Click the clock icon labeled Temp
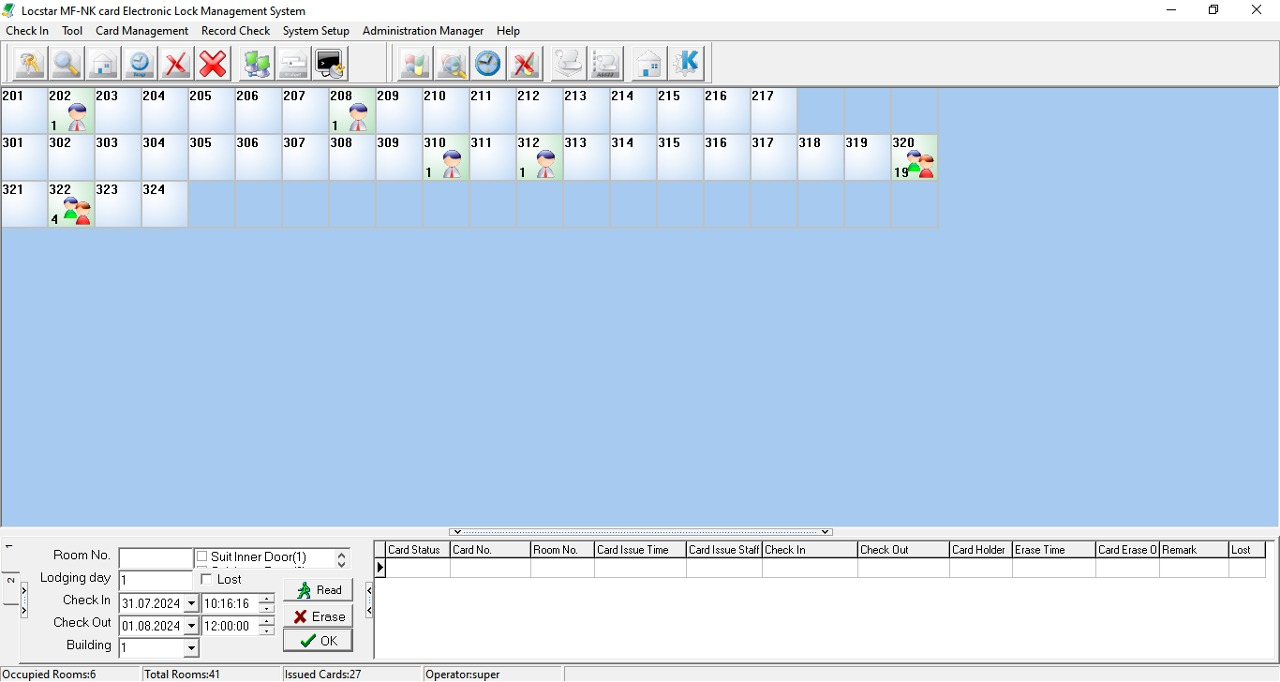This screenshot has height=682, width=1280. click(139, 64)
